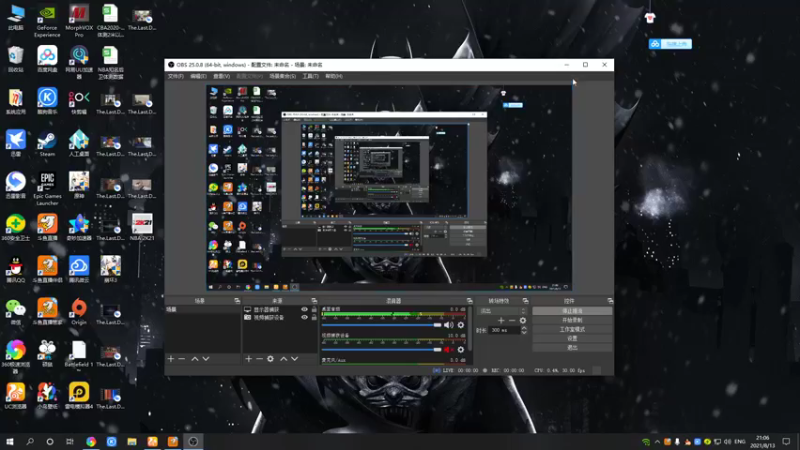Open the Help menu in OBS

click(334, 76)
